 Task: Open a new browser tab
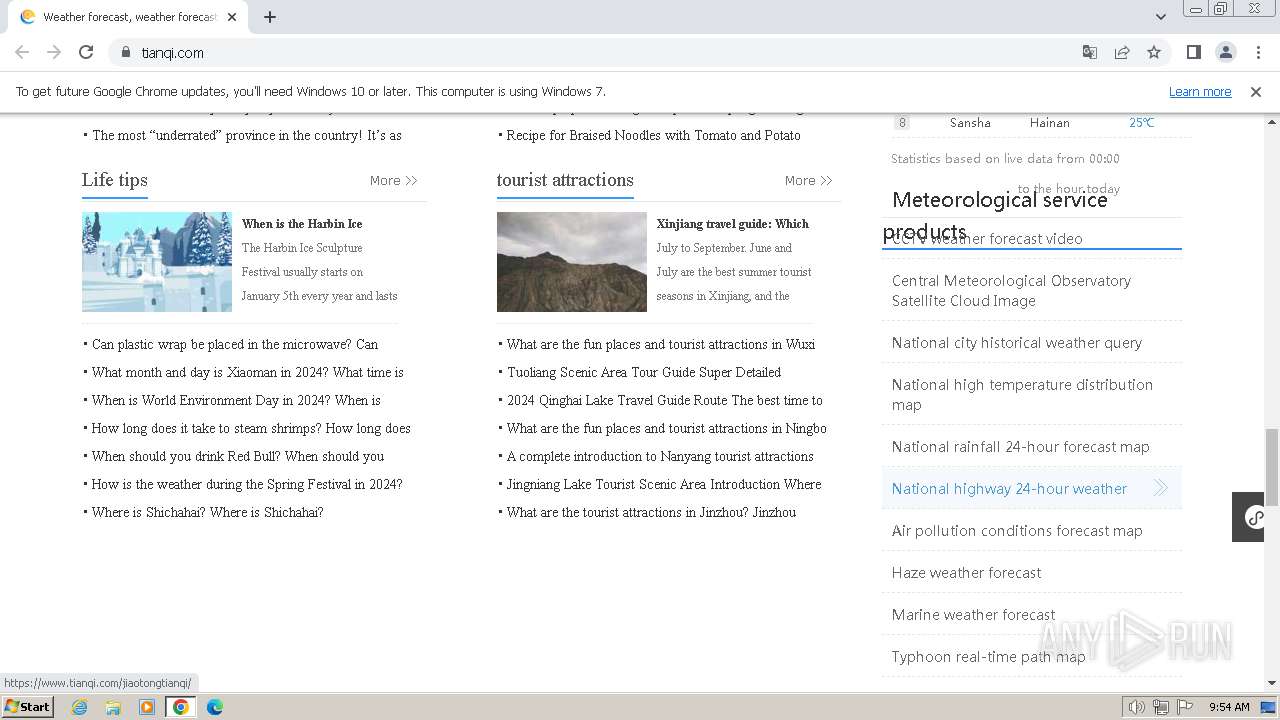tap(270, 17)
